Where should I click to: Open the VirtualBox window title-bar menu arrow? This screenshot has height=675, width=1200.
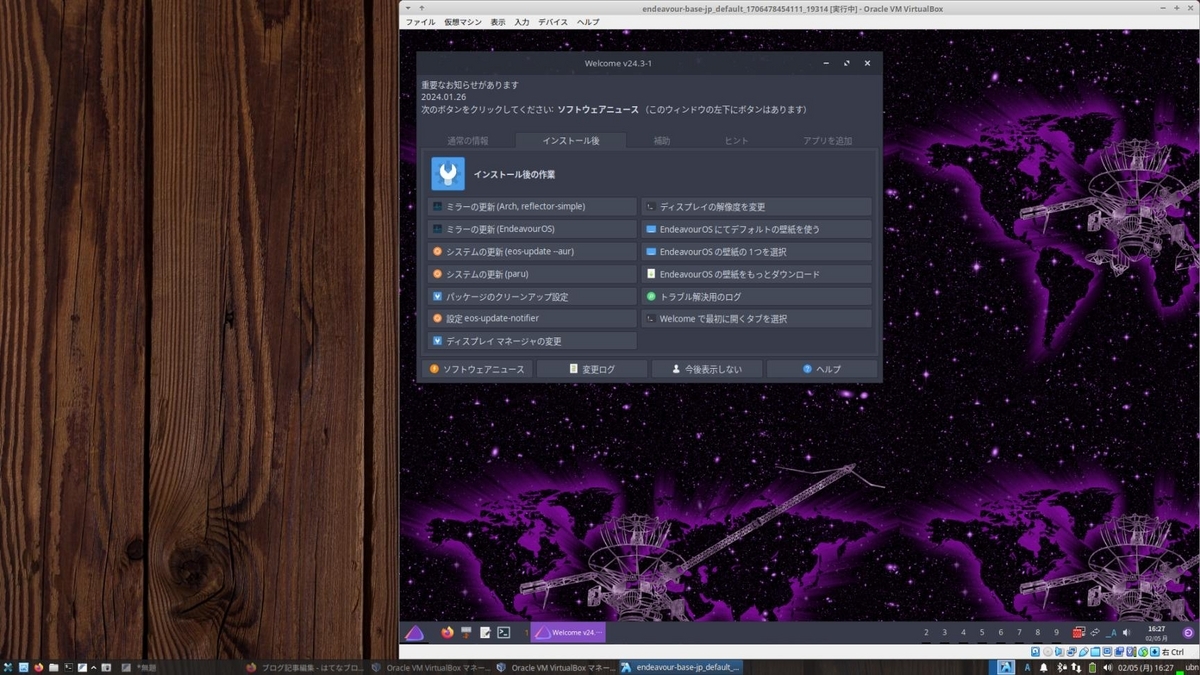[406, 8]
